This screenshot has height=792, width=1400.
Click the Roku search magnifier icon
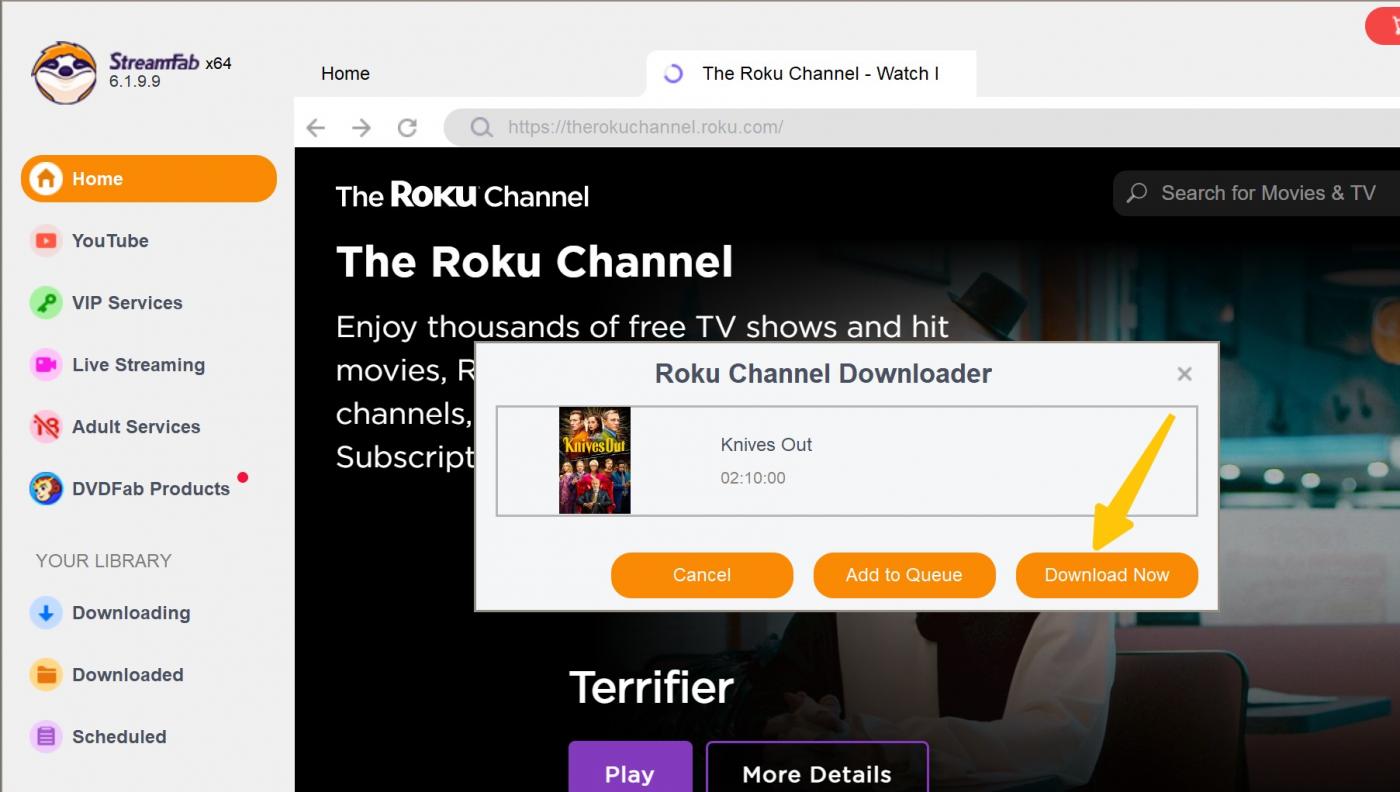coord(1137,193)
